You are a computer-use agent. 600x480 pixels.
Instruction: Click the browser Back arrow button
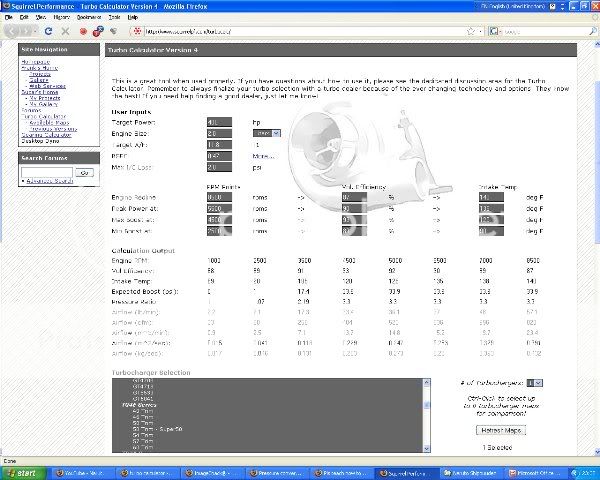pos(11,32)
